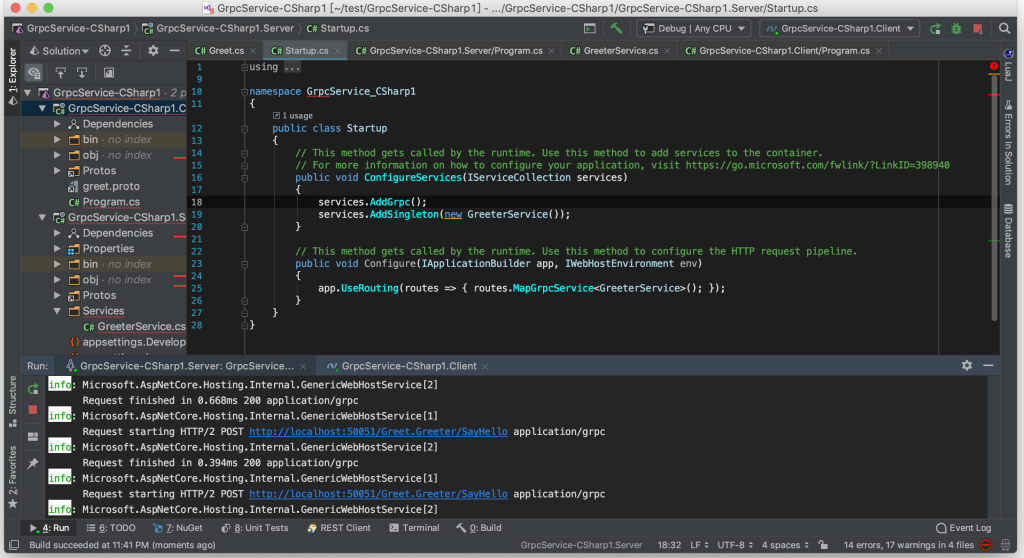Open the Event Log
This screenshot has width=1024, height=558.
[x=964, y=528]
